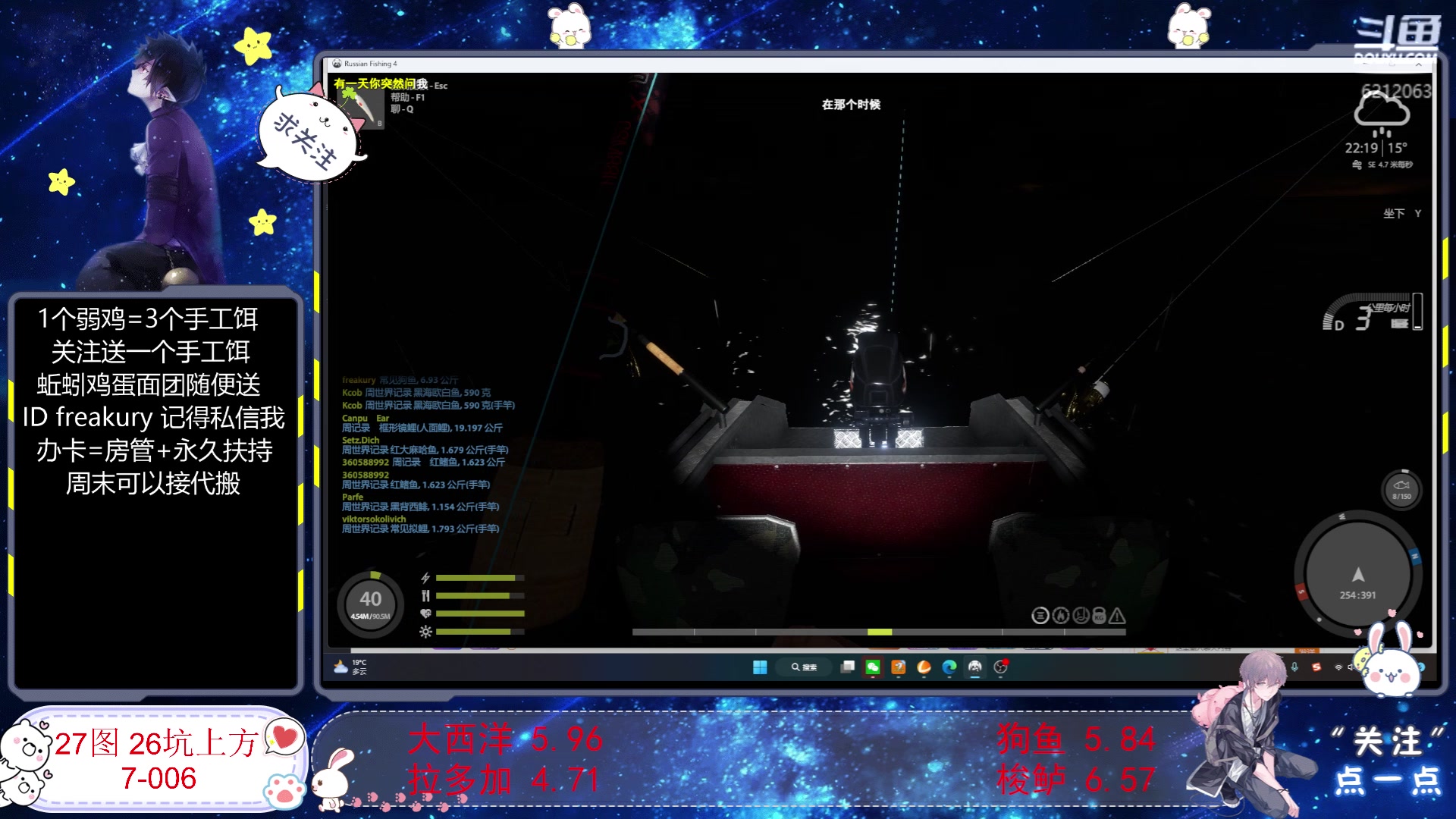
Task: Click the reel spool status icon
Action: click(1040, 616)
